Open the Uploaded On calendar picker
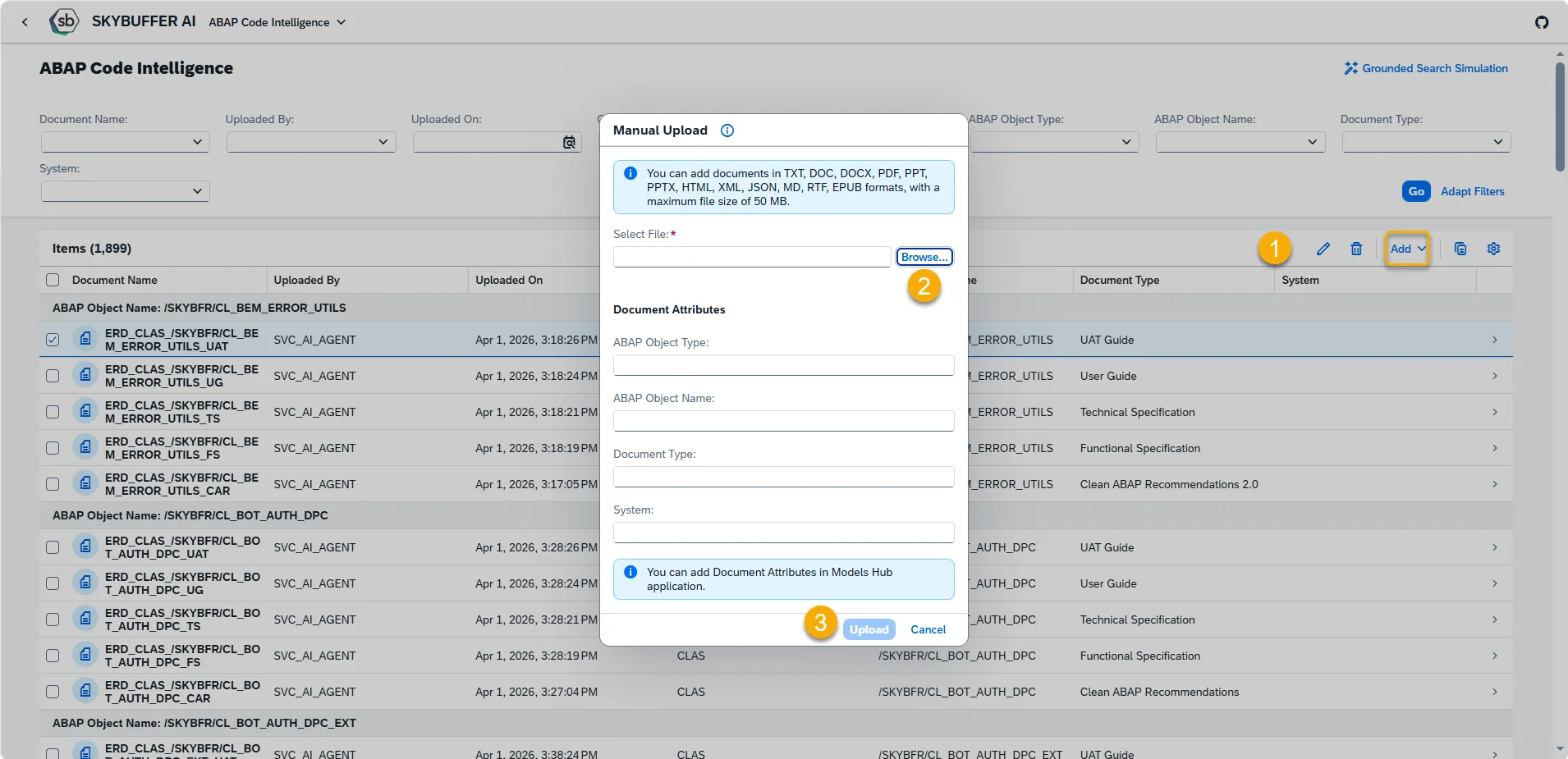This screenshot has width=1568, height=759. tap(569, 143)
